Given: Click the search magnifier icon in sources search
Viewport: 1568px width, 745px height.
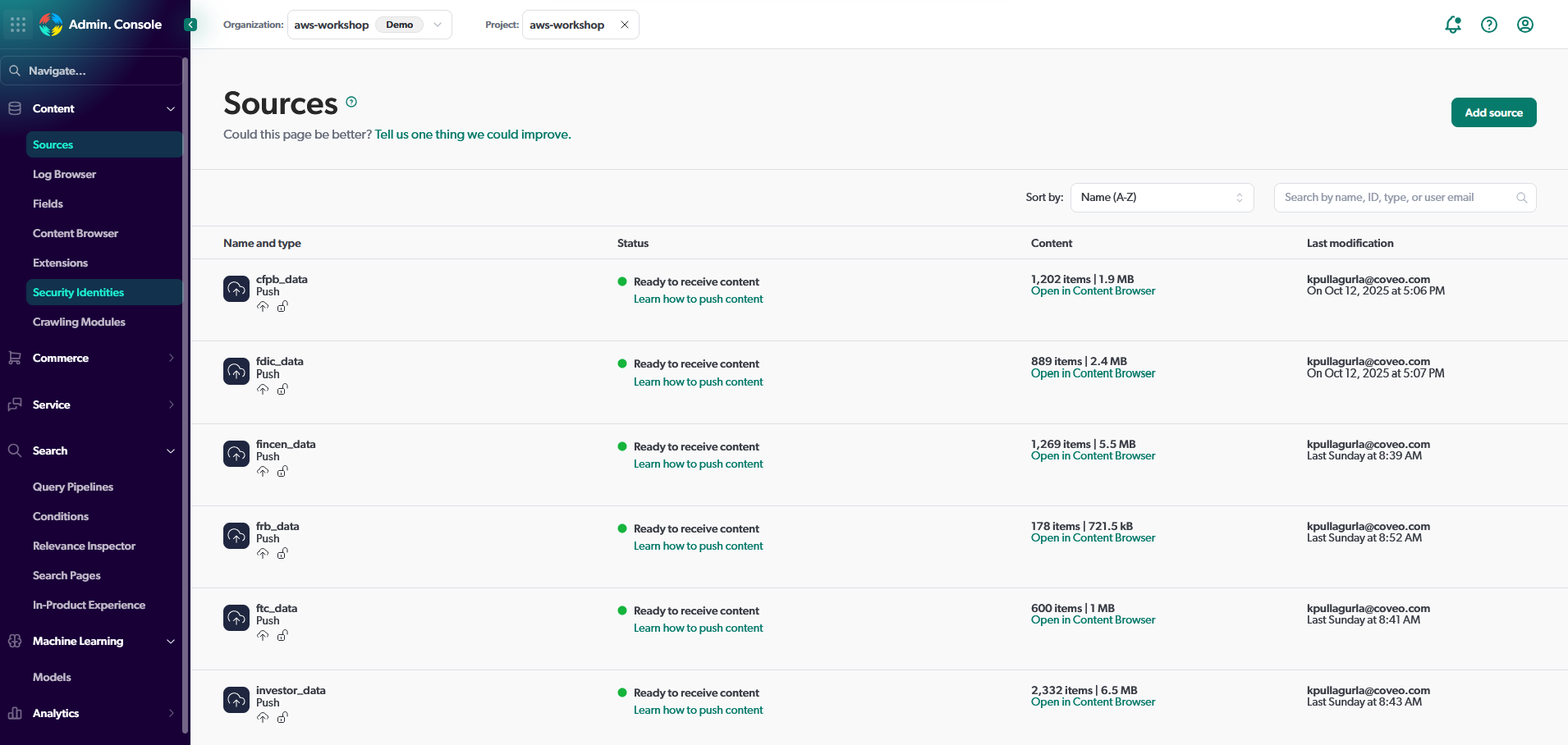Looking at the screenshot, I should tap(1521, 198).
